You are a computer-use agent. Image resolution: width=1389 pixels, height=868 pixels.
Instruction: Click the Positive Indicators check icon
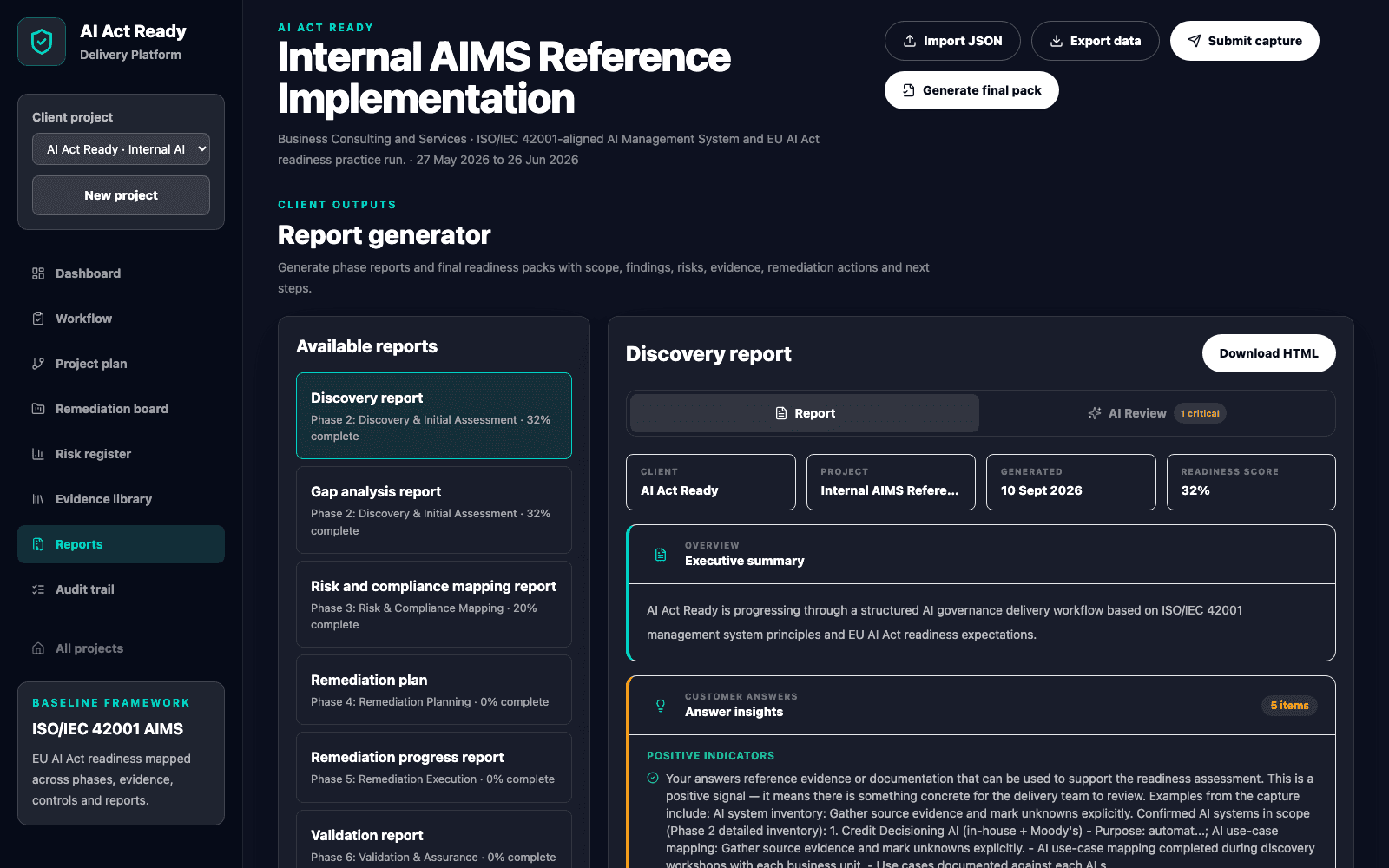coord(653,778)
